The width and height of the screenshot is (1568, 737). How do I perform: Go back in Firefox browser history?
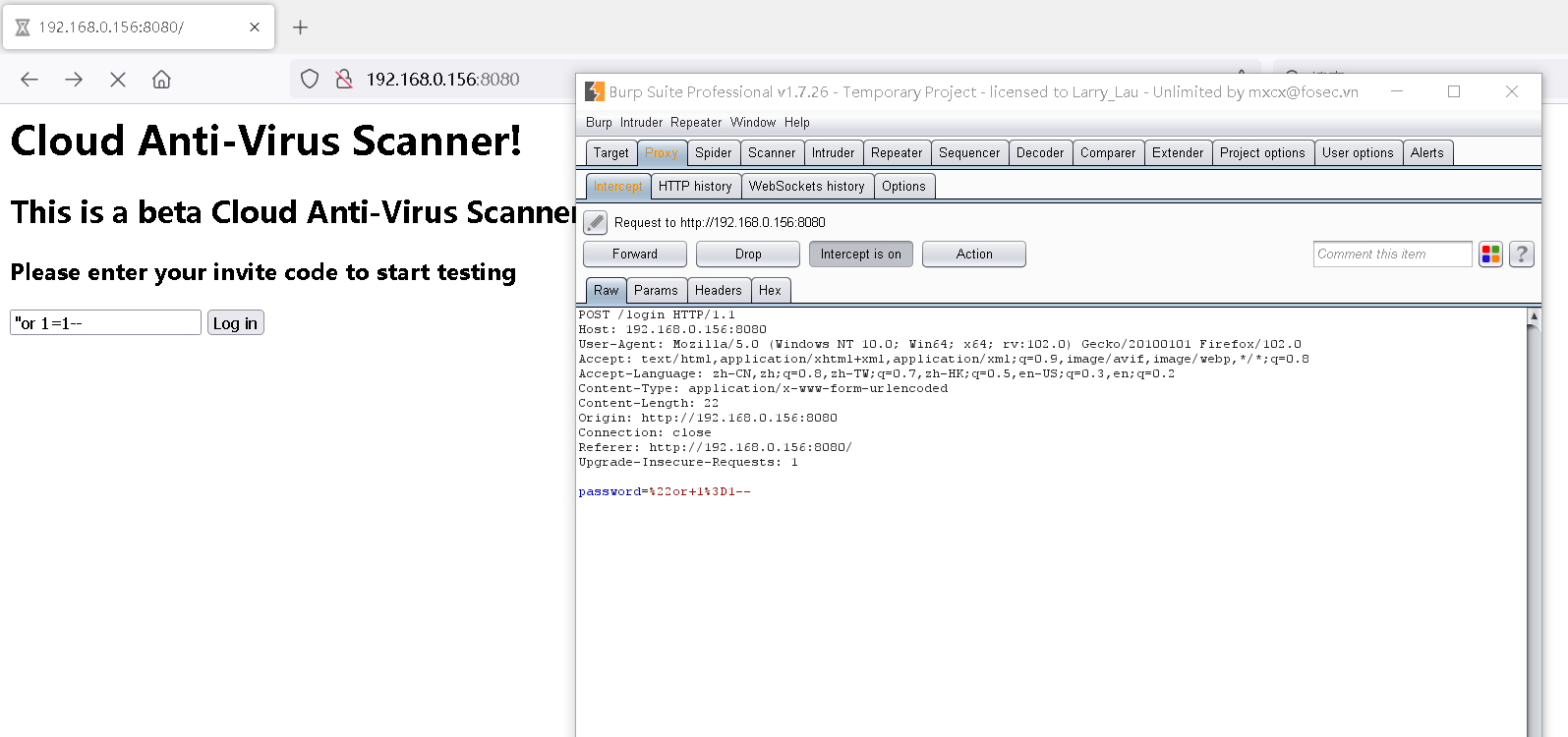click(29, 80)
